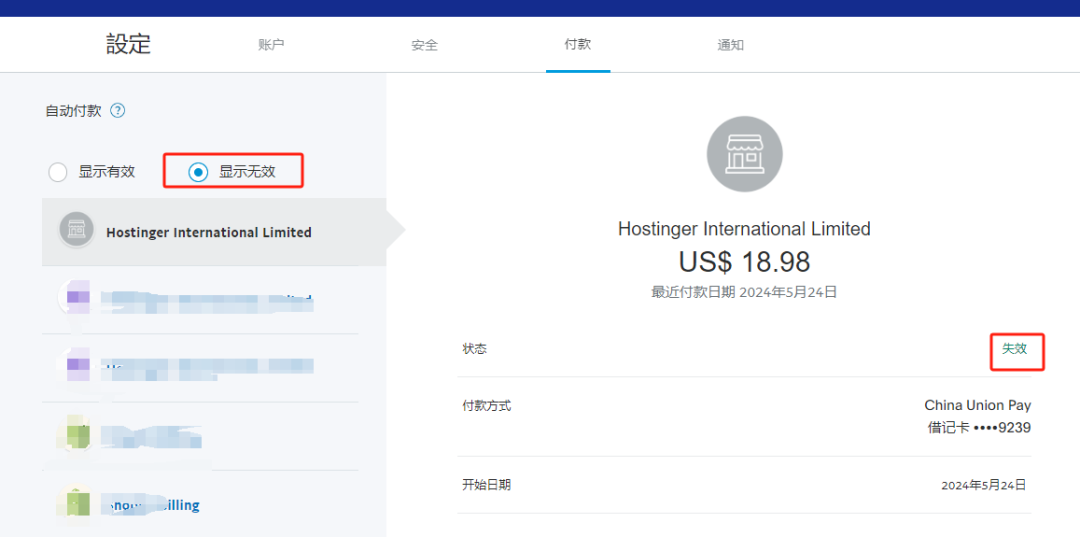Open the 安全 tab
This screenshot has width=1080, height=537.
[424, 45]
